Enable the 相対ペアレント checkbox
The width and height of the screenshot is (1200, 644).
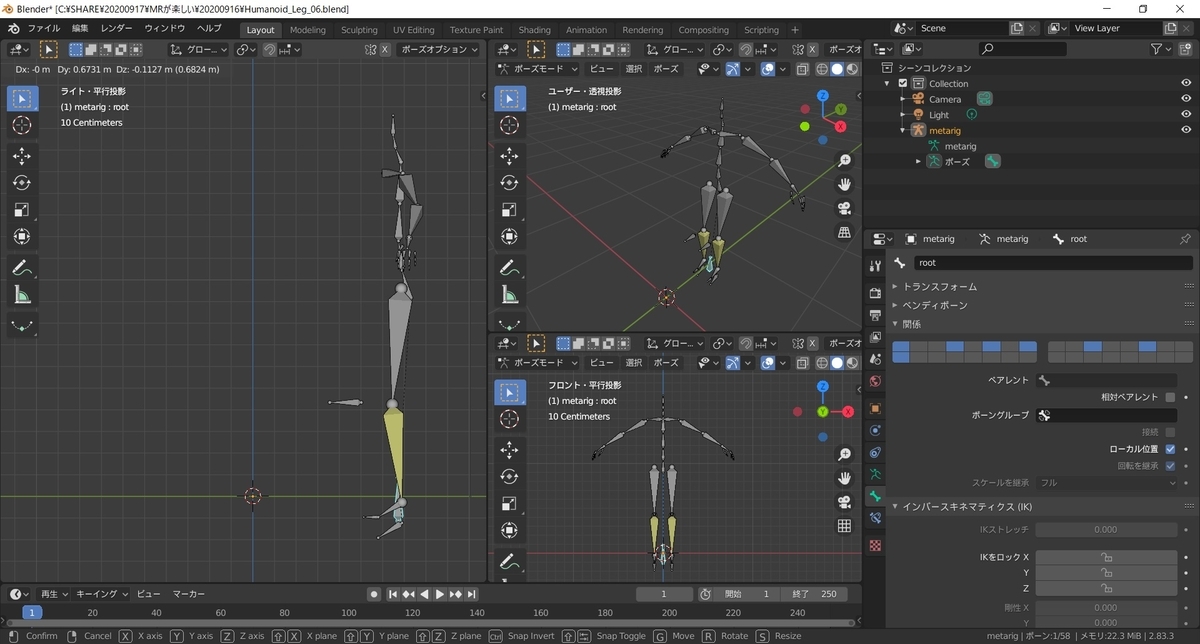1170,397
